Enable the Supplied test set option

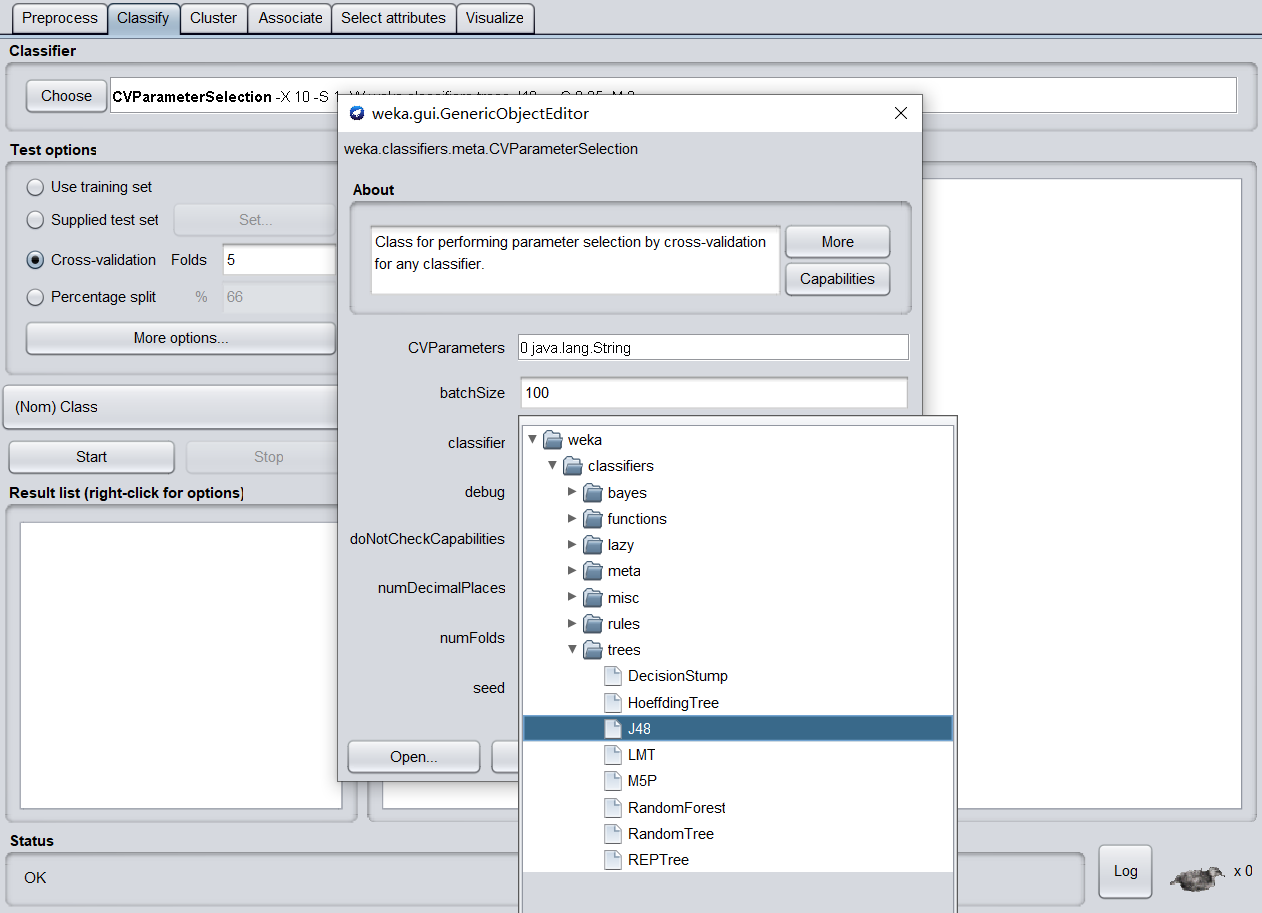pyautogui.click(x=35, y=220)
